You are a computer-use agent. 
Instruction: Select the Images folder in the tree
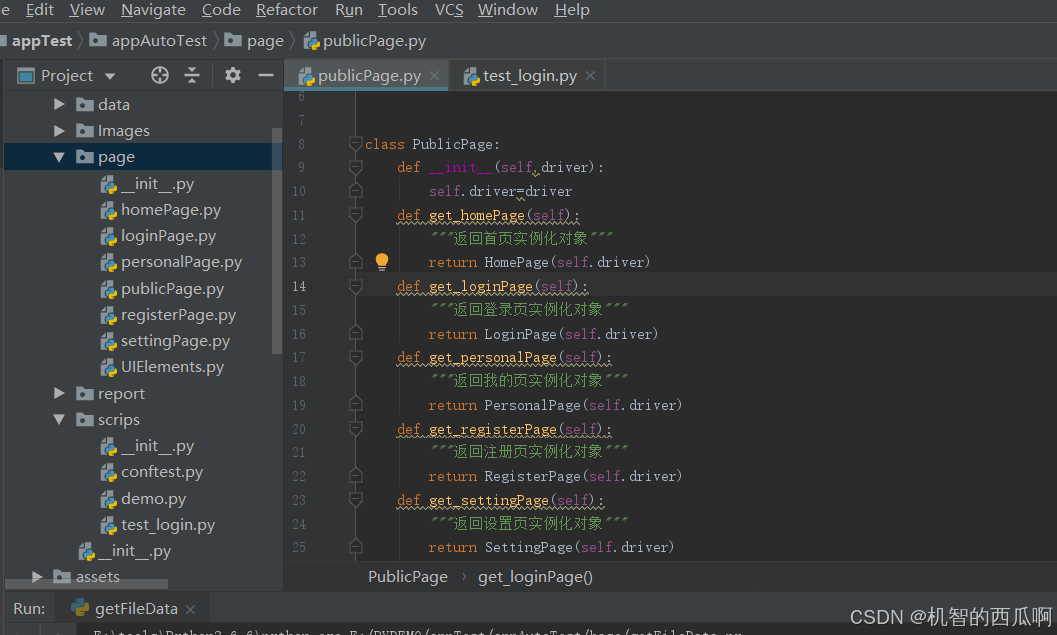click(x=123, y=131)
